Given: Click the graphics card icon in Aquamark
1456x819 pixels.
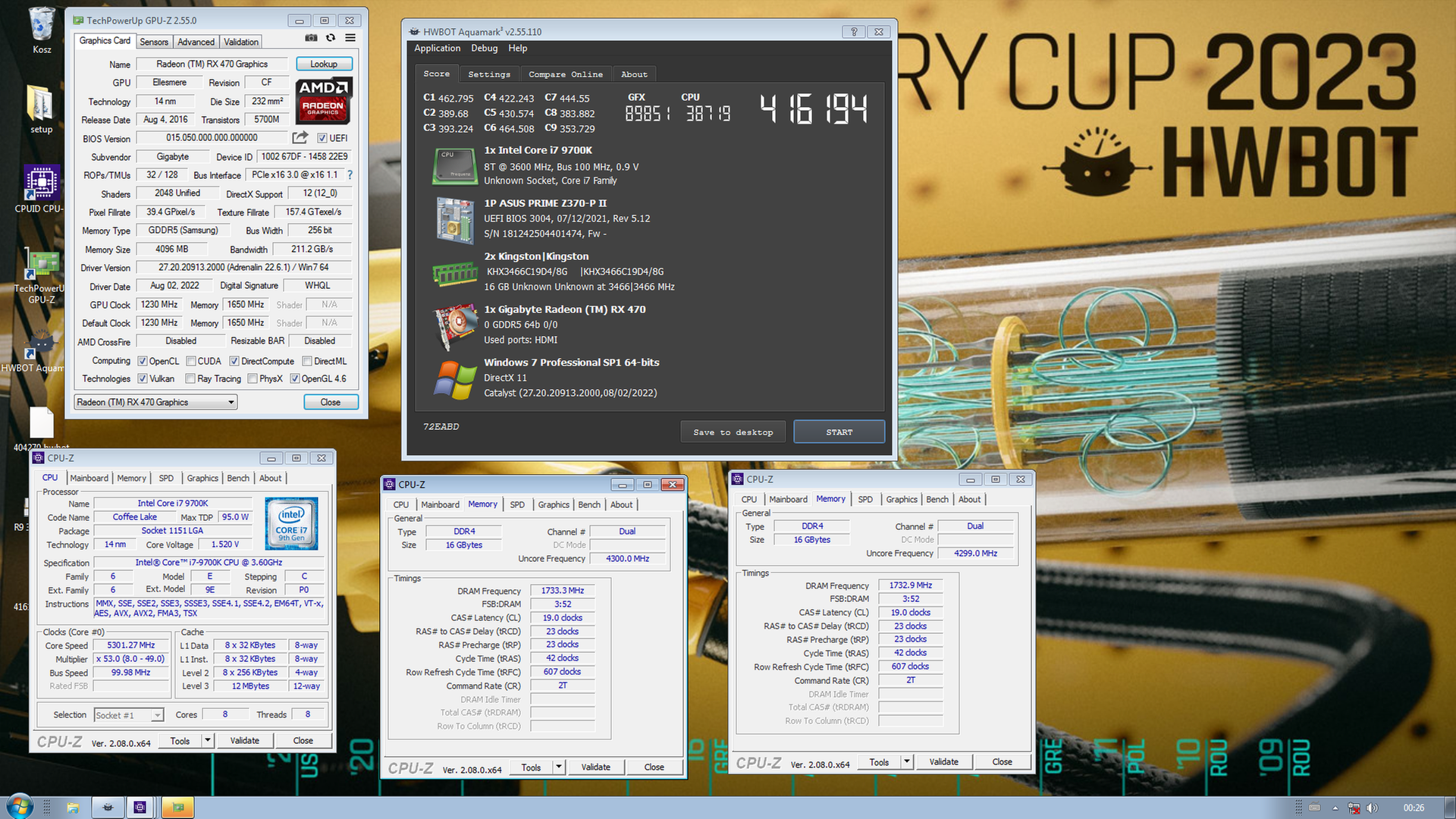Looking at the screenshot, I should [x=454, y=328].
